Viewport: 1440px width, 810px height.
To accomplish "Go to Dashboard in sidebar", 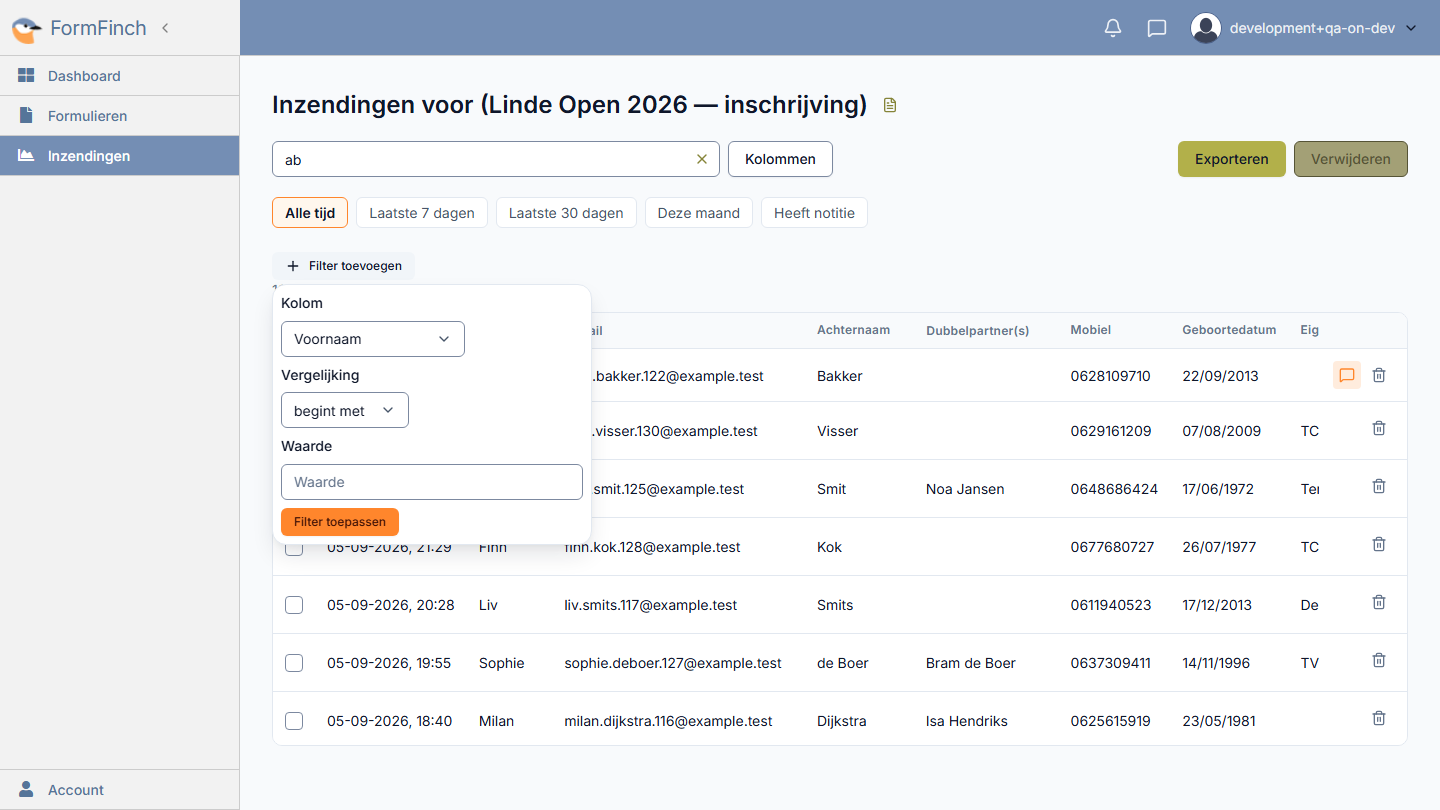I will point(119,76).
